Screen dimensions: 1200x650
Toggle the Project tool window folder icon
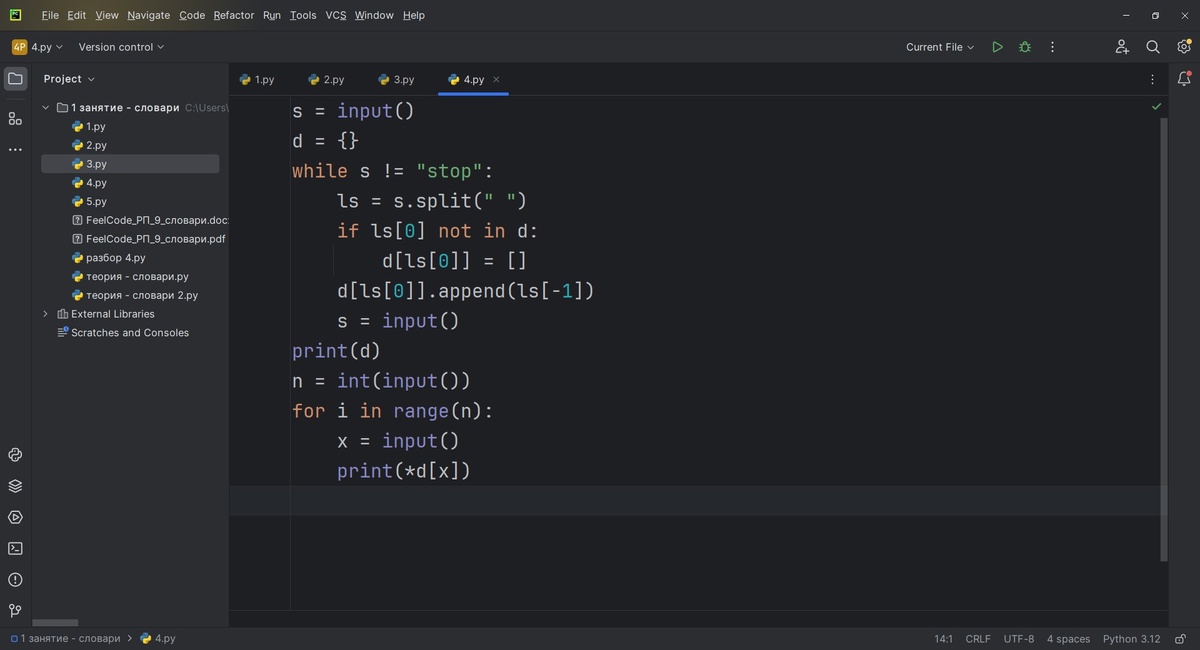[x=15, y=78]
